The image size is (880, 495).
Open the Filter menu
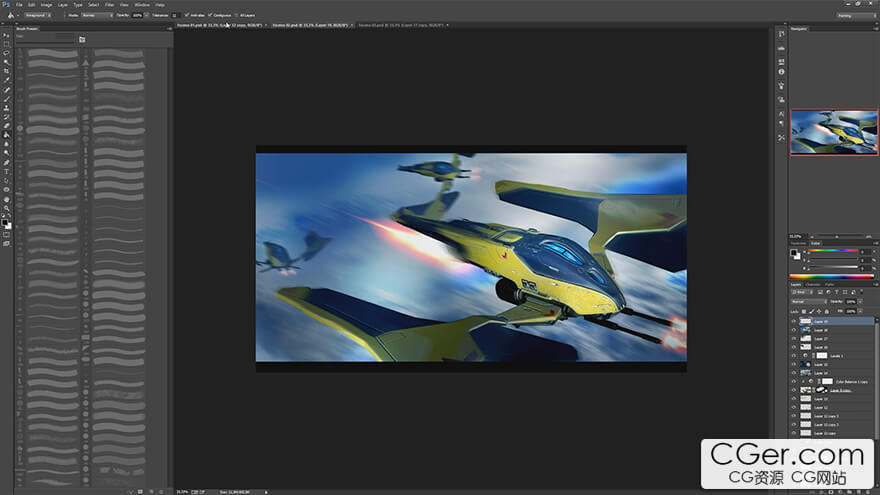pyautogui.click(x=109, y=4)
